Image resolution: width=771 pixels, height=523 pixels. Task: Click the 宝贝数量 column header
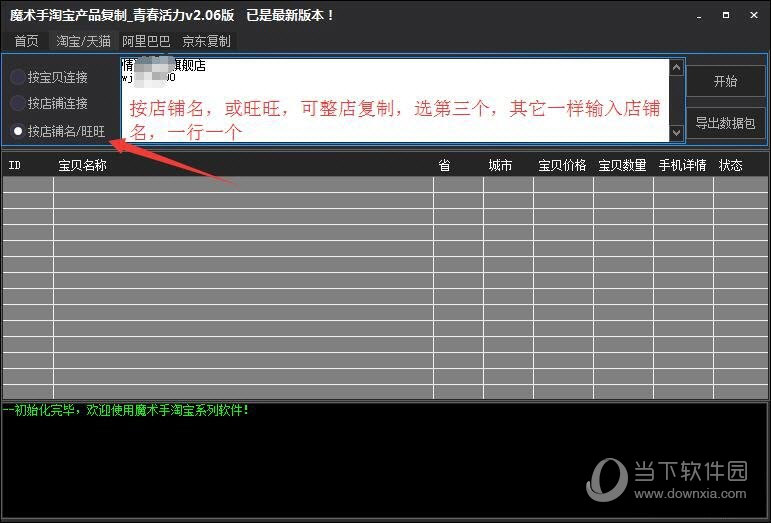coord(623,165)
